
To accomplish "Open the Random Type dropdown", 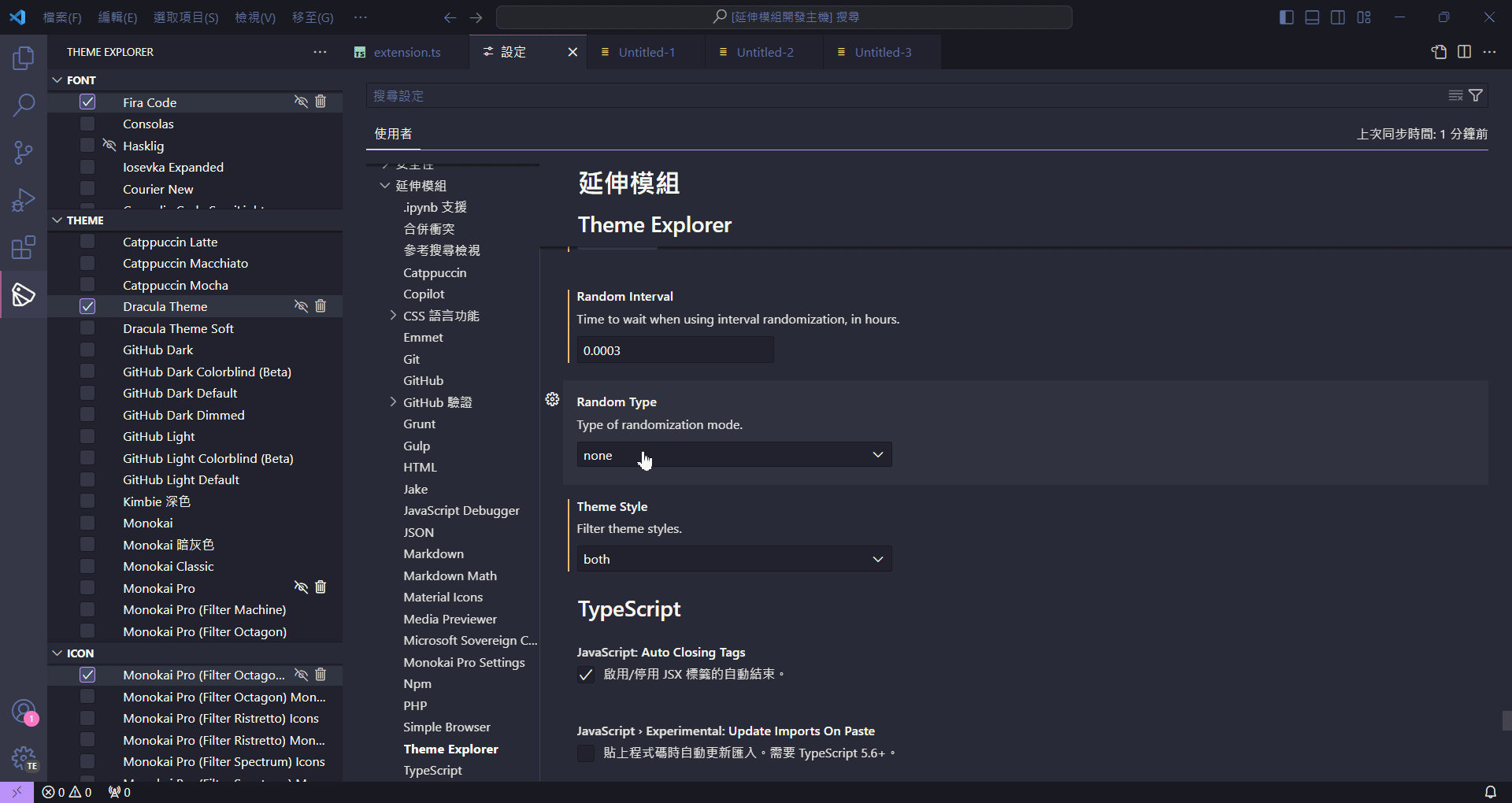I will click(x=734, y=455).
